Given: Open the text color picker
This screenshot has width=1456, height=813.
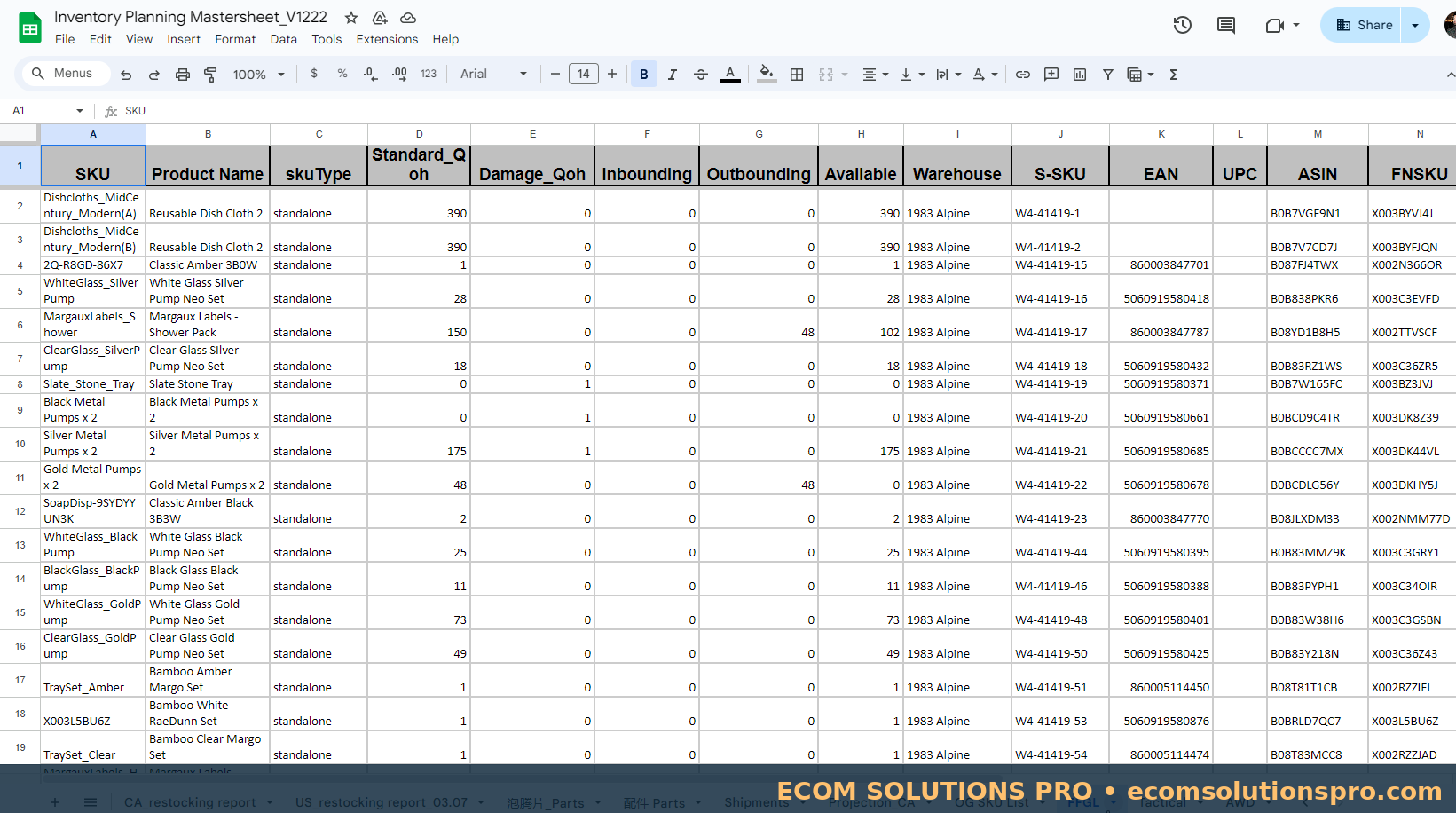Looking at the screenshot, I should (730, 75).
